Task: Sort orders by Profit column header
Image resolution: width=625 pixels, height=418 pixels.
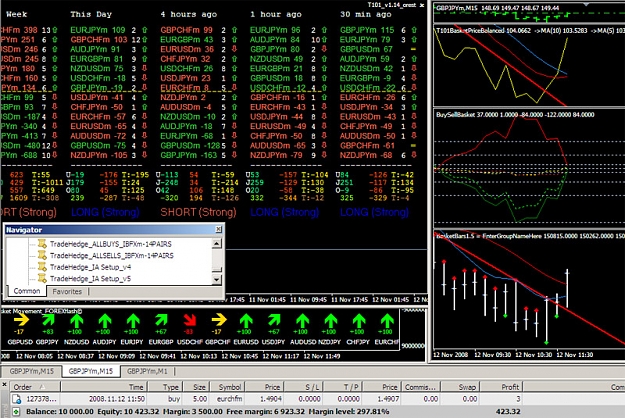Action: coord(502,387)
